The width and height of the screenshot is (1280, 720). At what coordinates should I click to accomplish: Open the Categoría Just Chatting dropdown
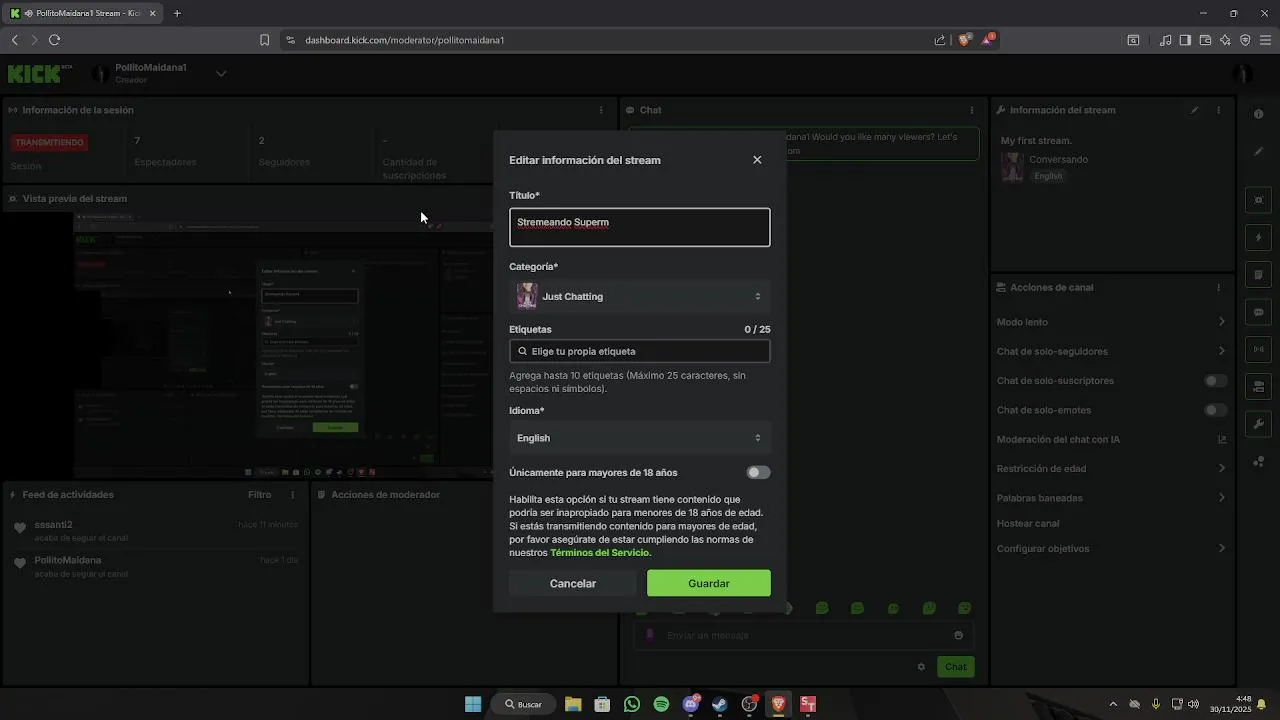coord(640,296)
